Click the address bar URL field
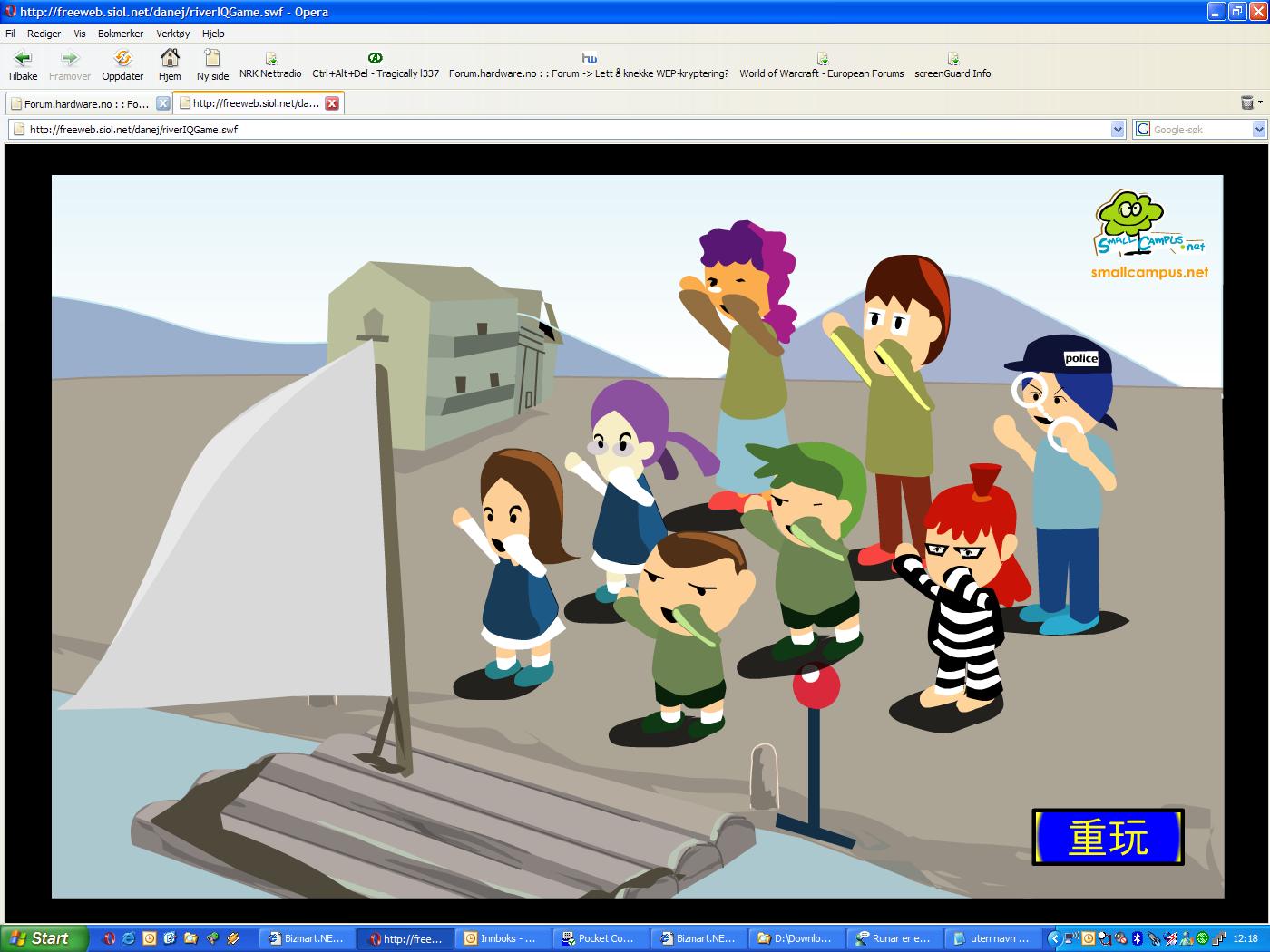 567,130
